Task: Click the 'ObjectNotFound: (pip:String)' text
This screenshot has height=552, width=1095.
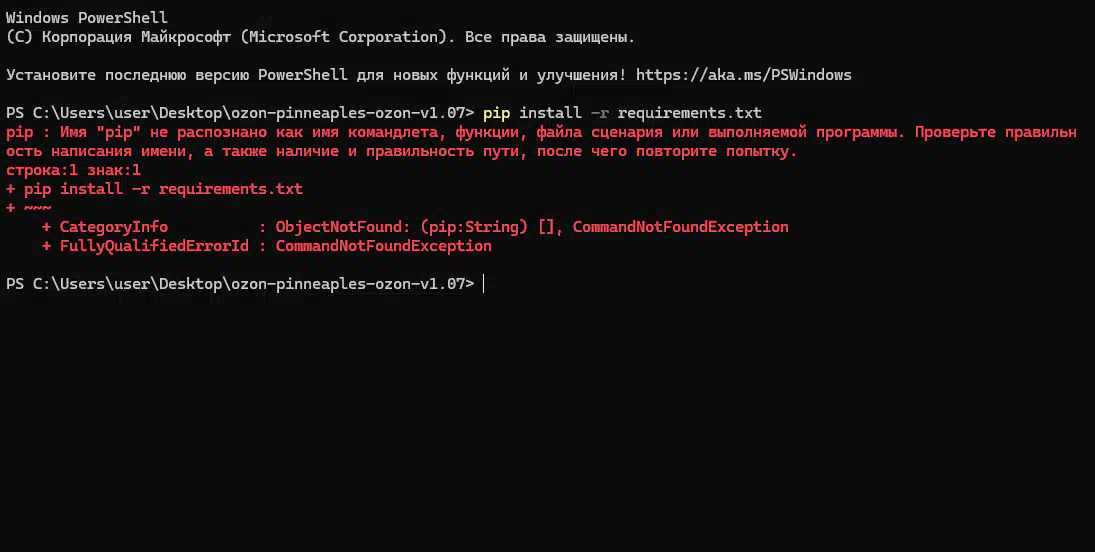Action: [x=402, y=226]
